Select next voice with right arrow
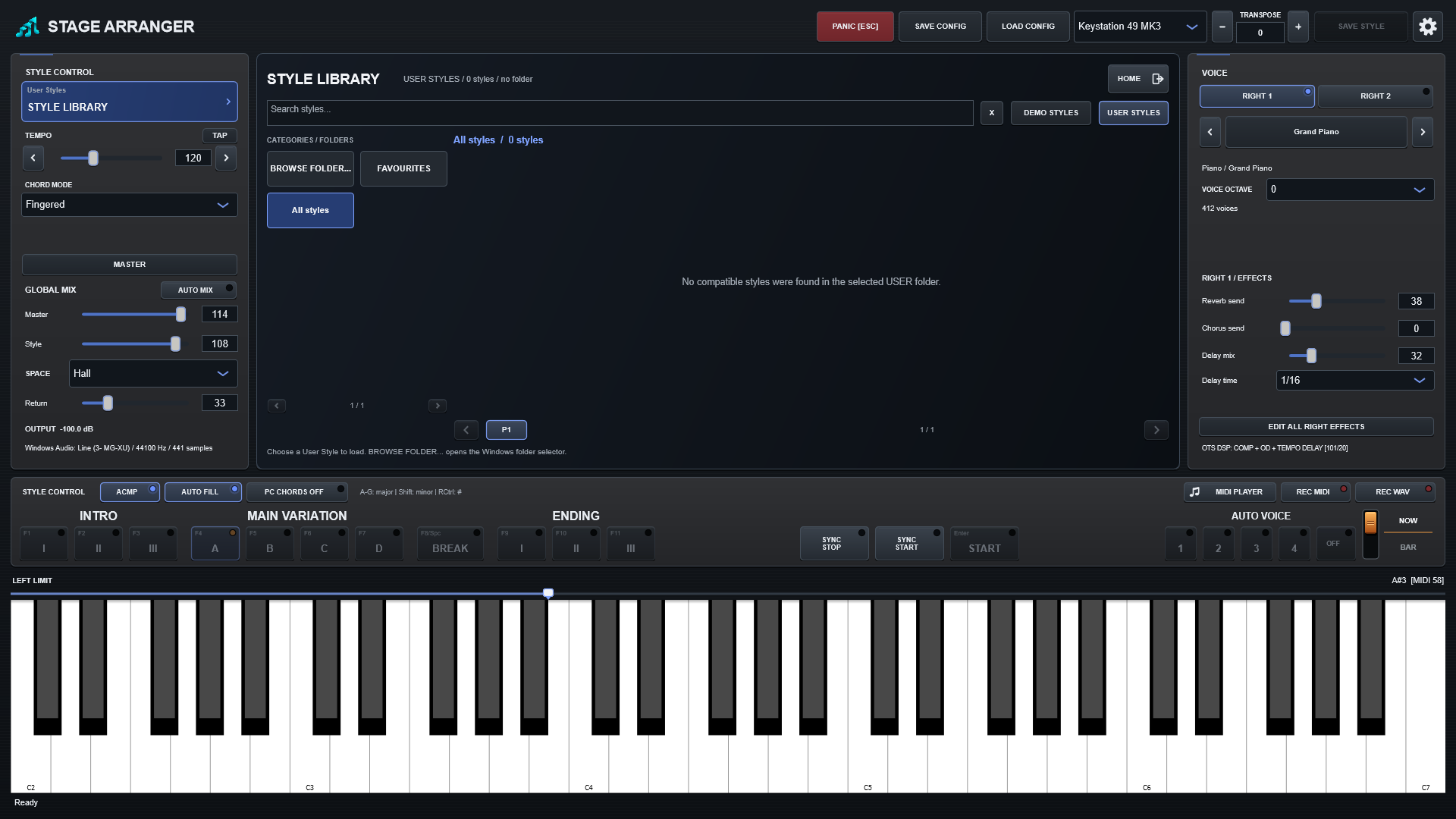Viewport: 1456px width, 819px height. click(x=1423, y=132)
